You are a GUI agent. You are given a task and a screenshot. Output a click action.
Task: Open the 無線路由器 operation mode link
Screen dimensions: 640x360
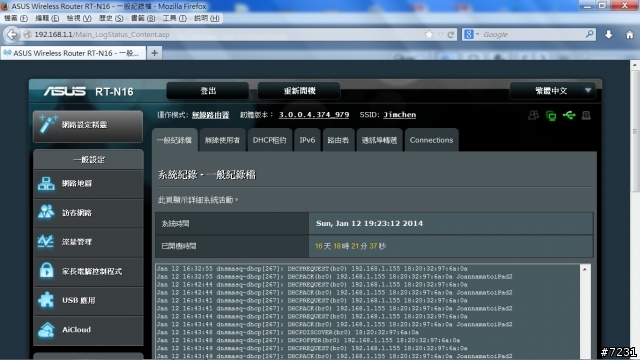pos(211,115)
